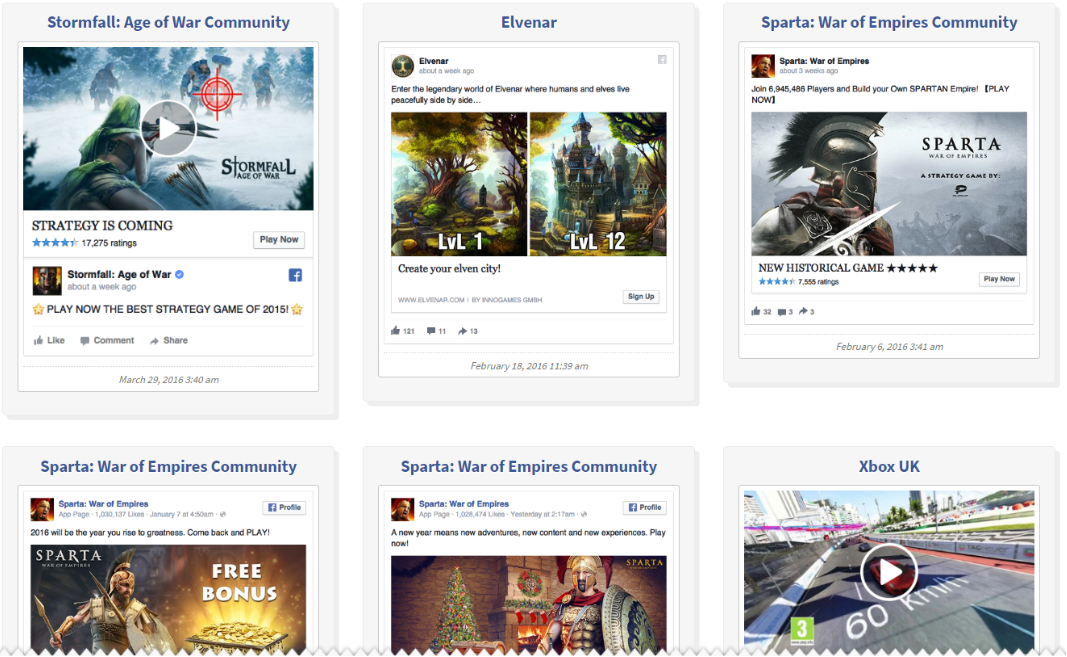Click the comment icon showing 11 comments

click(x=431, y=331)
